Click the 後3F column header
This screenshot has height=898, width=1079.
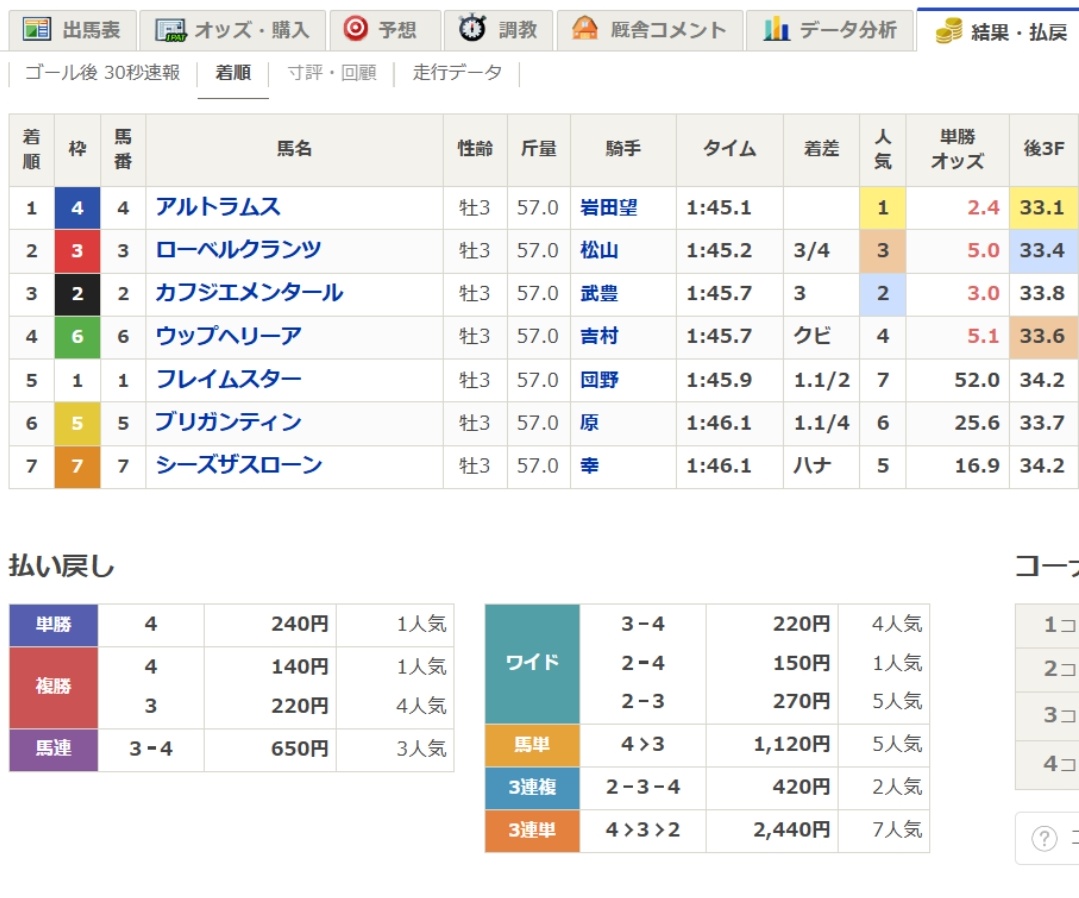tap(1044, 149)
